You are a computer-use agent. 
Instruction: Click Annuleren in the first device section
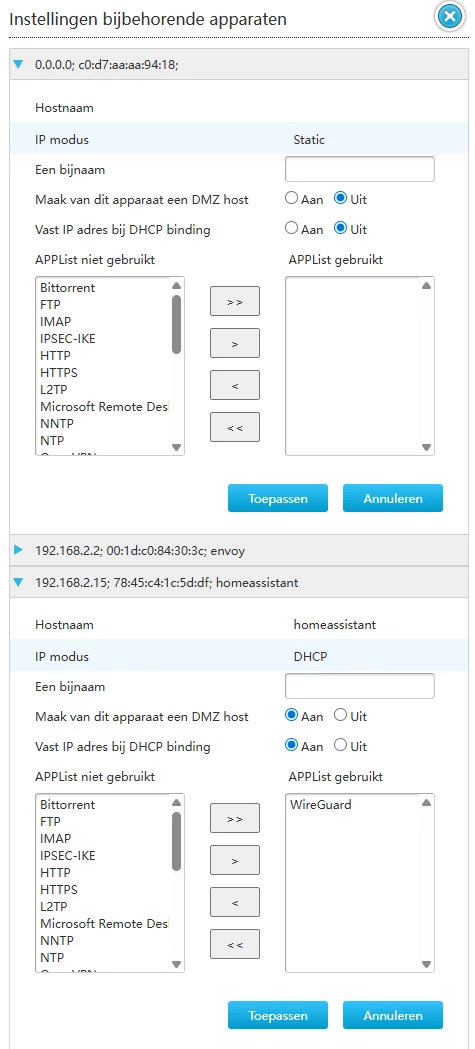393,498
